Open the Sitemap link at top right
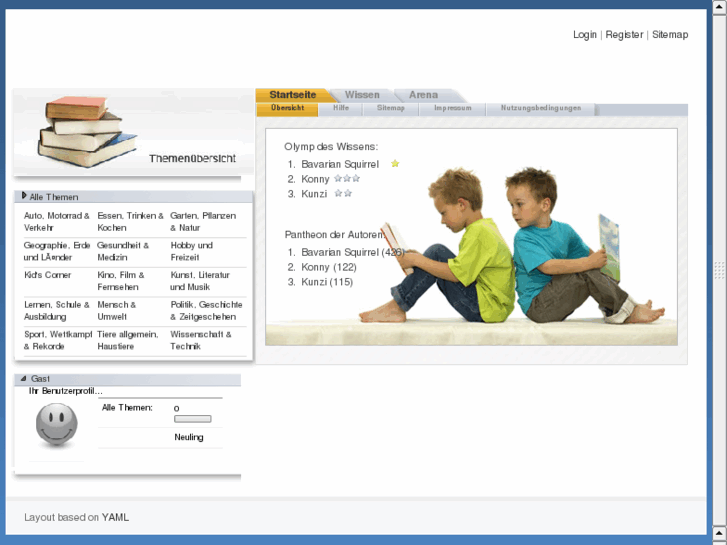This screenshot has width=727, height=545. pyautogui.click(x=670, y=35)
